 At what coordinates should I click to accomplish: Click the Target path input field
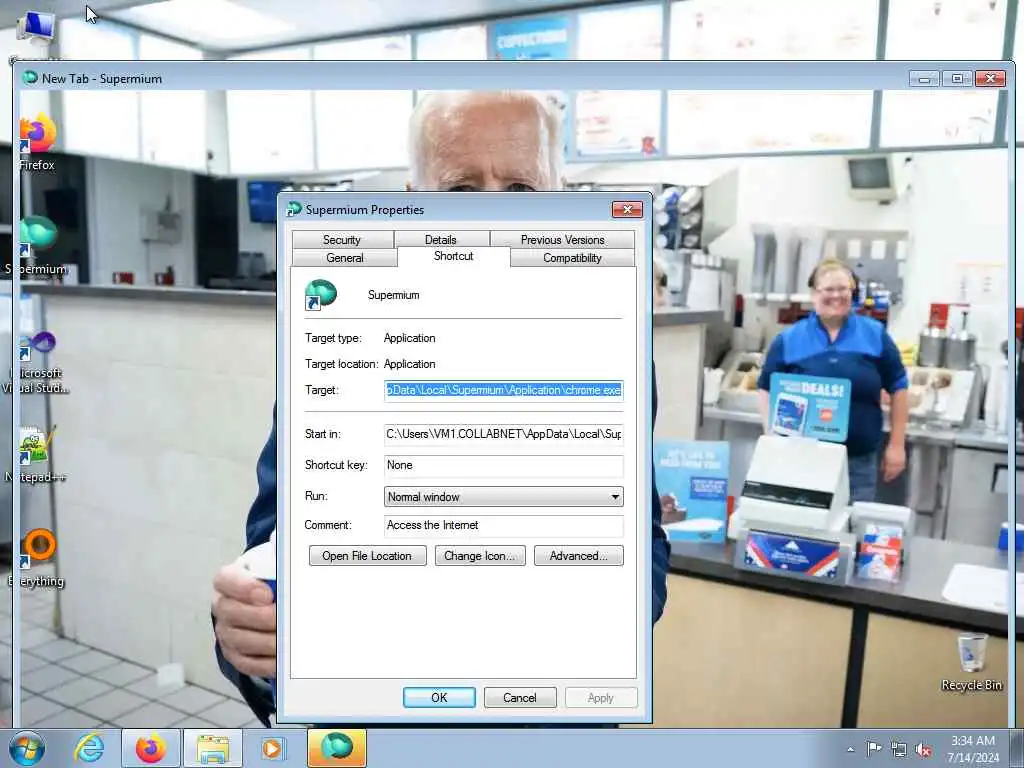pos(504,391)
